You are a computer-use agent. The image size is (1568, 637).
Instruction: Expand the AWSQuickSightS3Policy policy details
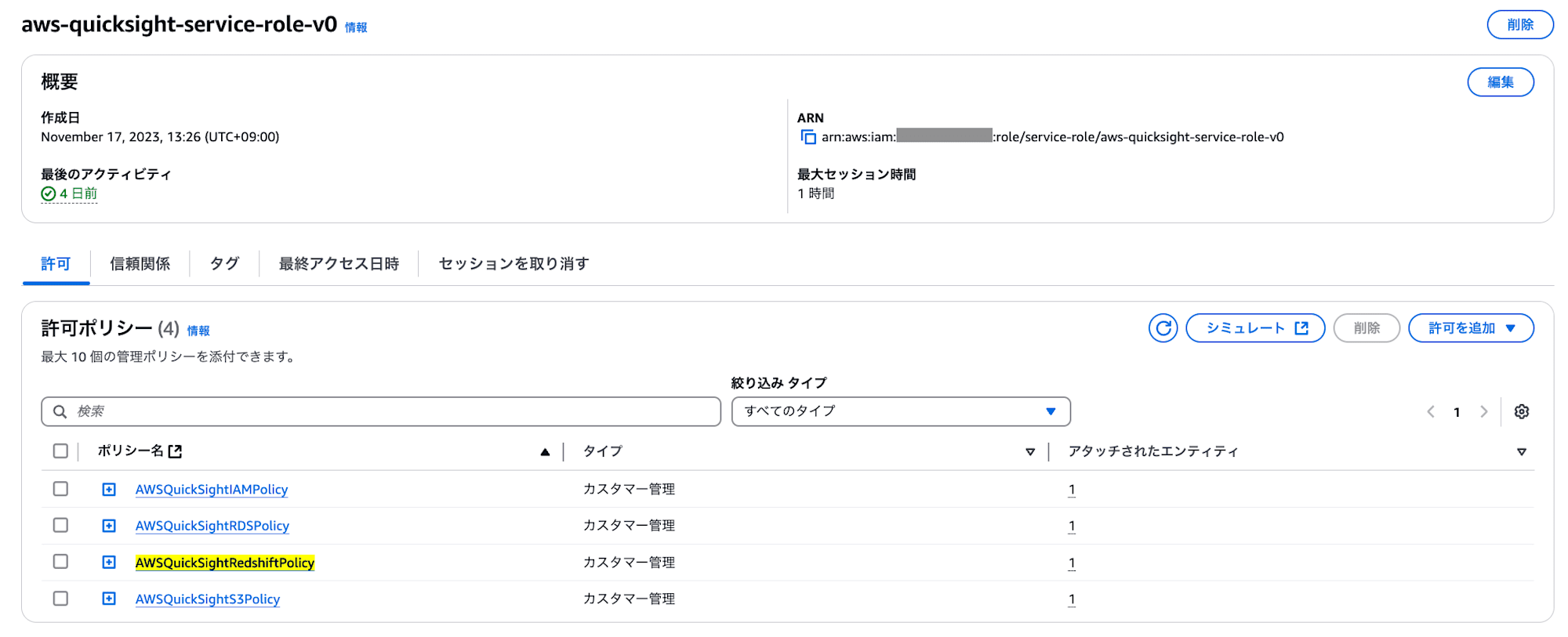(109, 599)
